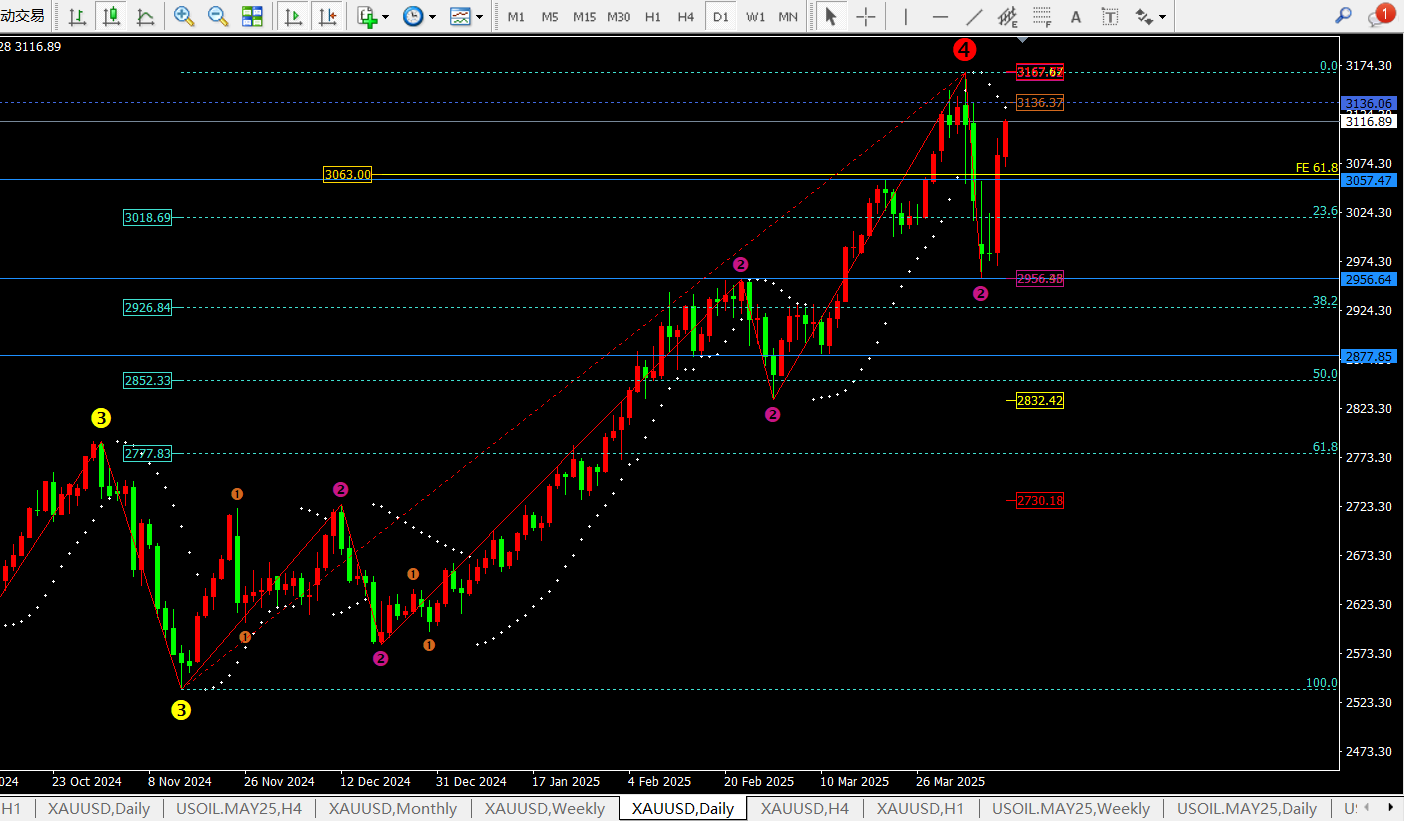Toggle candlestick chart mode
The height and width of the screenshot is (822, 1404).
111,16
